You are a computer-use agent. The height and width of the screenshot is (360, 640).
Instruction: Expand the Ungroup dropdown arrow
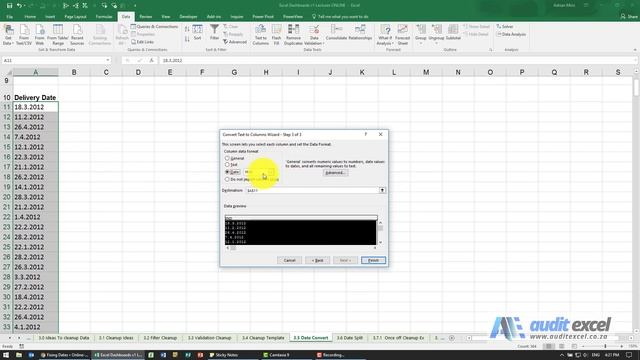pos(436,43)
